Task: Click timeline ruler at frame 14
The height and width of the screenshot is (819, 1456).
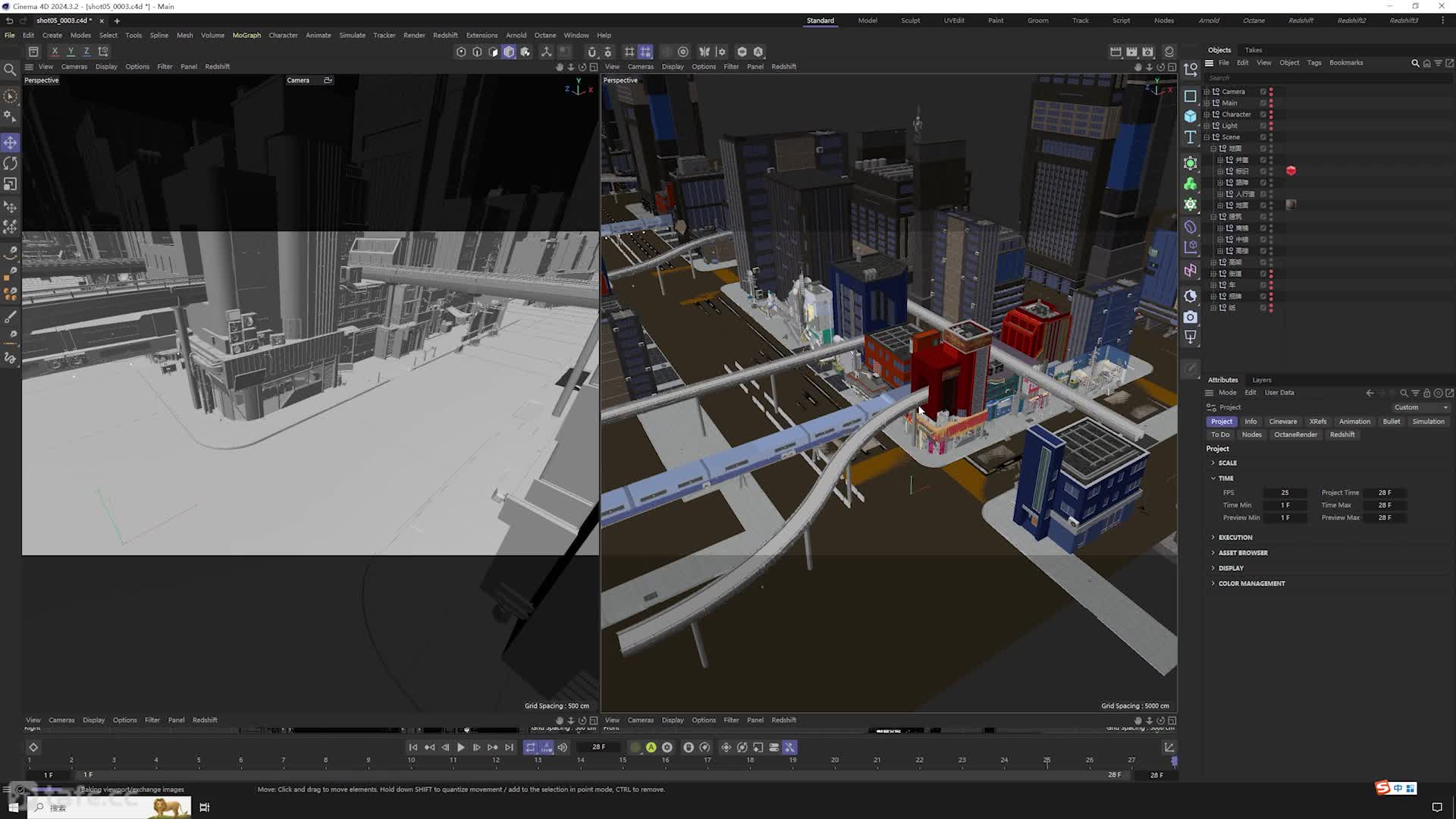Action: pos(580,761)
